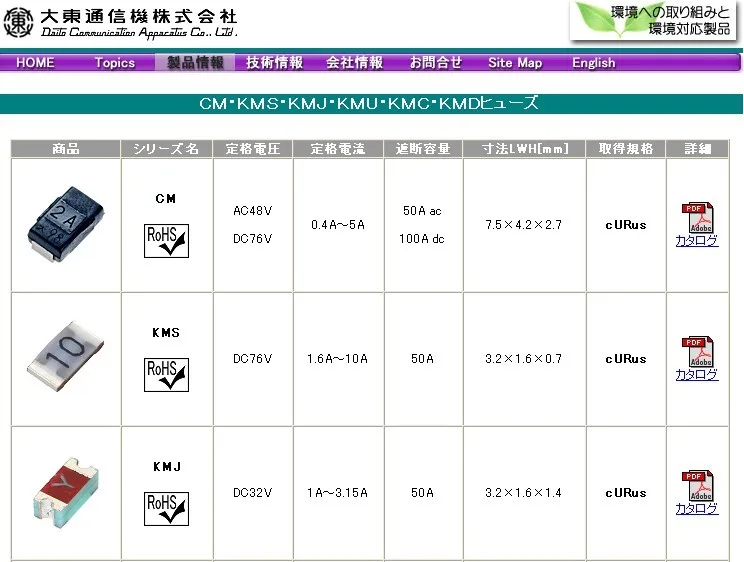Viewport: 744px width, 562px height.
Task: Click the 50A value in KMJ row
Action: [422, 493]
